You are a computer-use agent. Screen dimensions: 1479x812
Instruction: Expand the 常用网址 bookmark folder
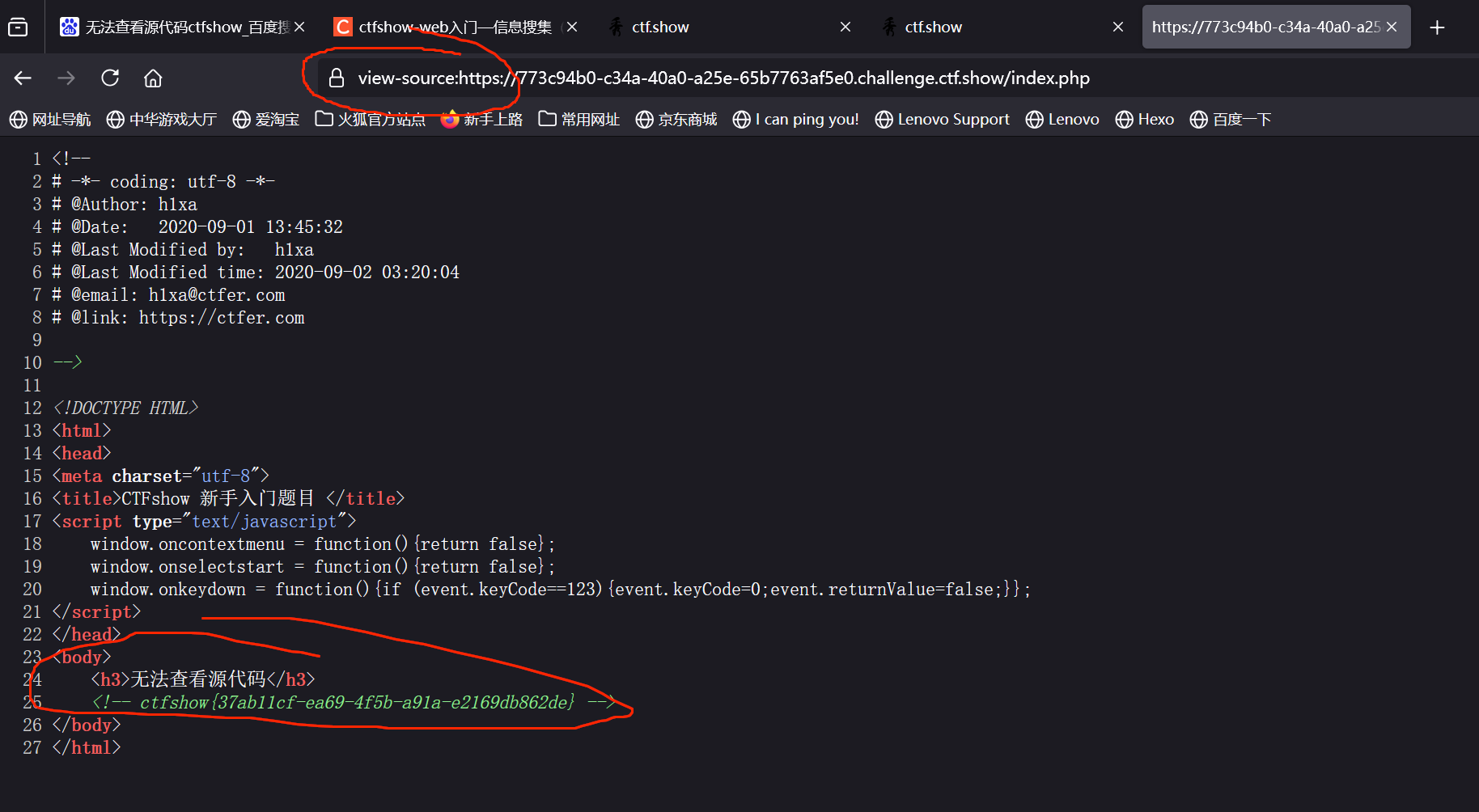coord(579,120)
